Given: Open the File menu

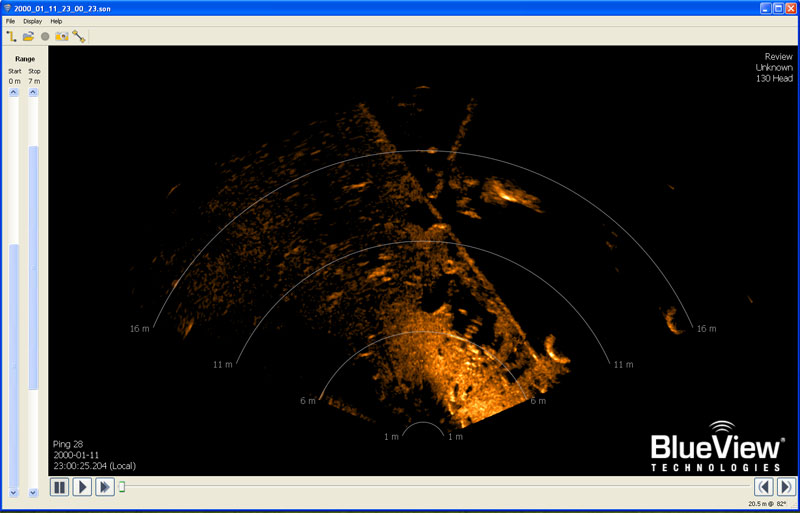Looking at the screenshot, I should point(10,21).
